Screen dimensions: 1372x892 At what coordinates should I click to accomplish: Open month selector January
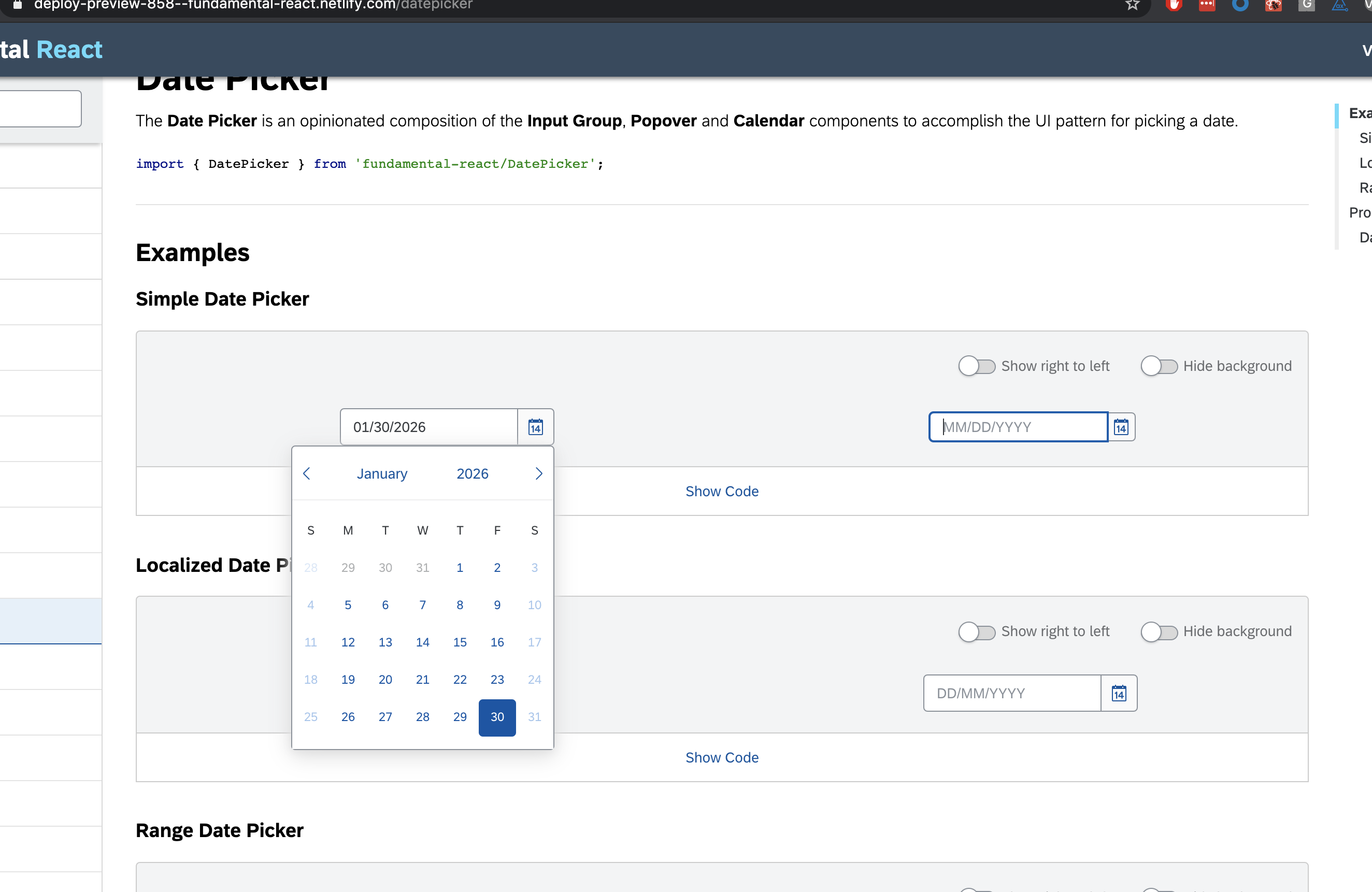(x=382, y=473)
